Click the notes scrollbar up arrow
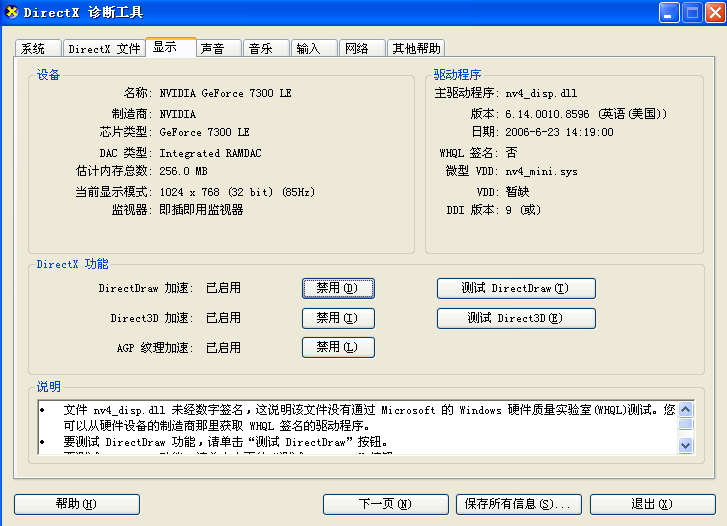 click(685, 408)
